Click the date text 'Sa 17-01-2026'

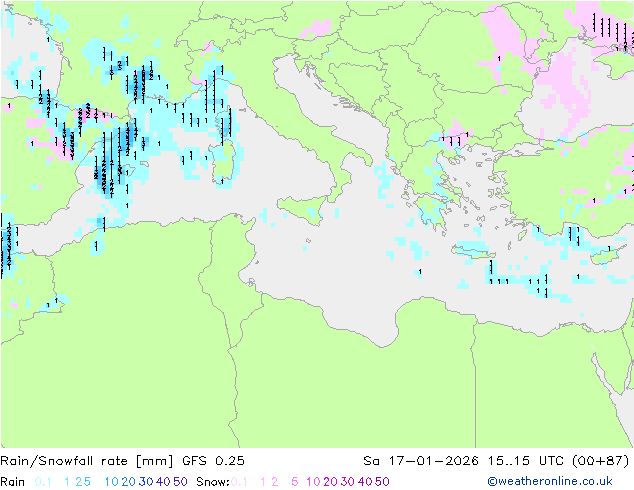421,461
